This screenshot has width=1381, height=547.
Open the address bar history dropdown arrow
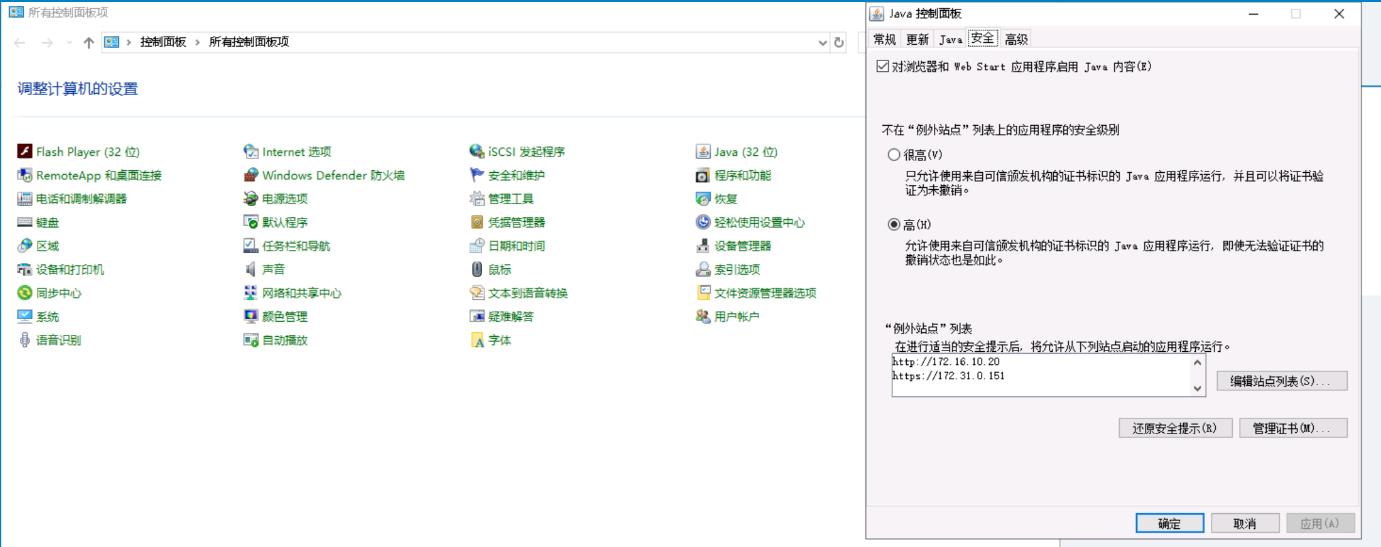point(823,42)
